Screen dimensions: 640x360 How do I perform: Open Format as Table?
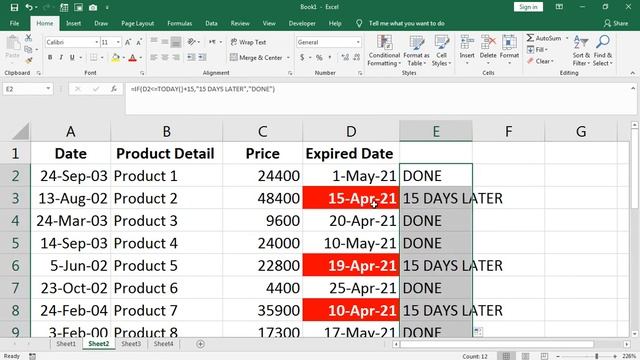point(416,51)
